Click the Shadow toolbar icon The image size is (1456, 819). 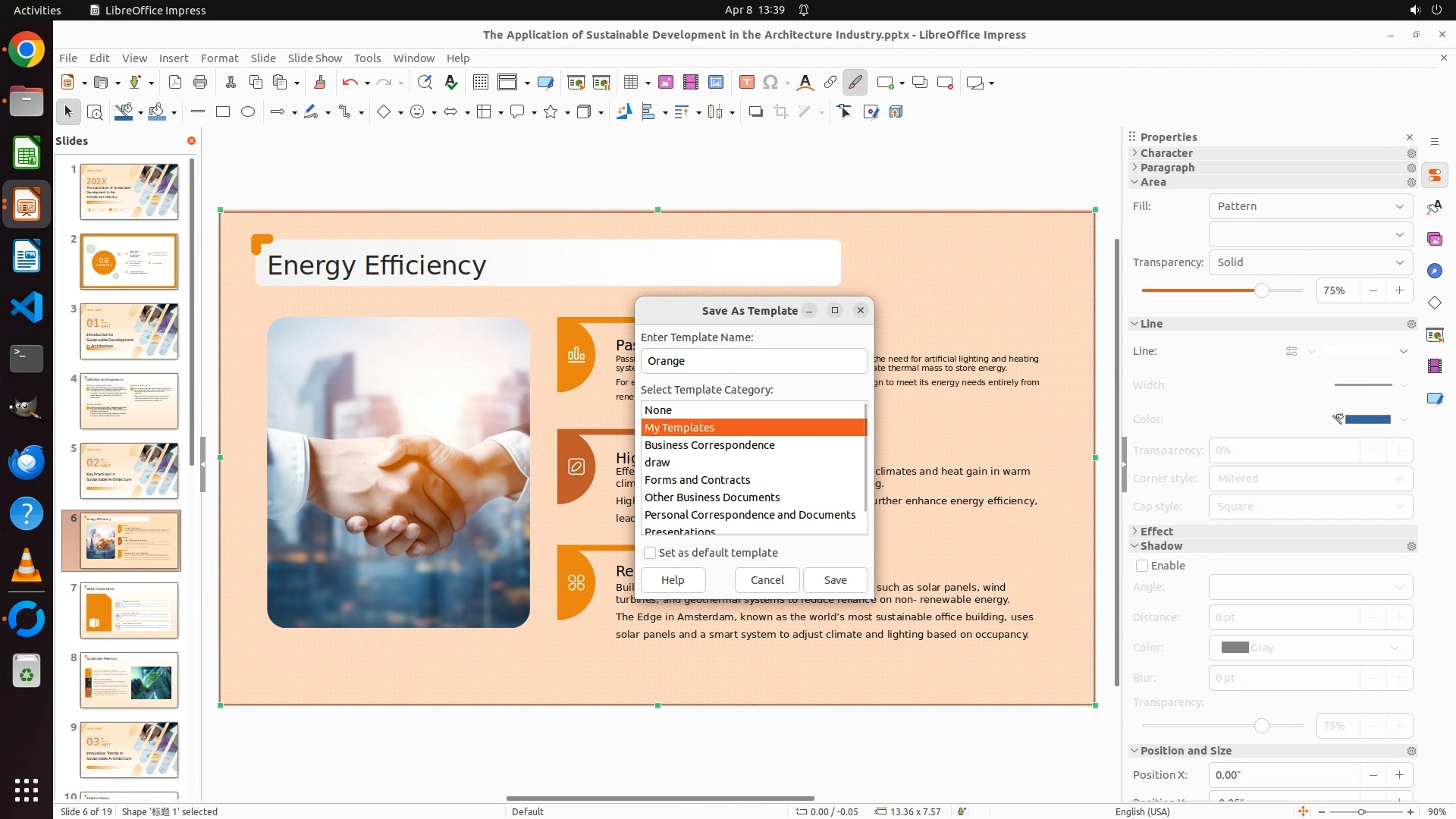click(x=755, y=112)
